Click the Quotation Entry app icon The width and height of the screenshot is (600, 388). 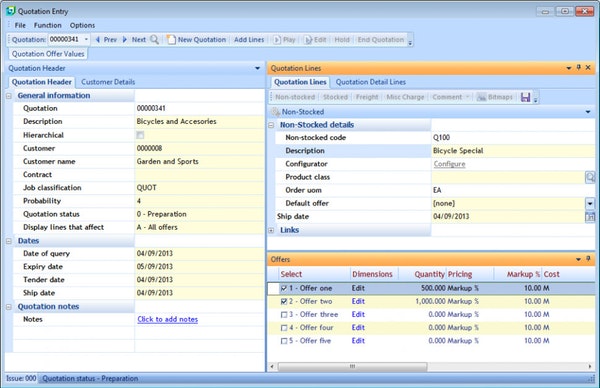(11, 11)
